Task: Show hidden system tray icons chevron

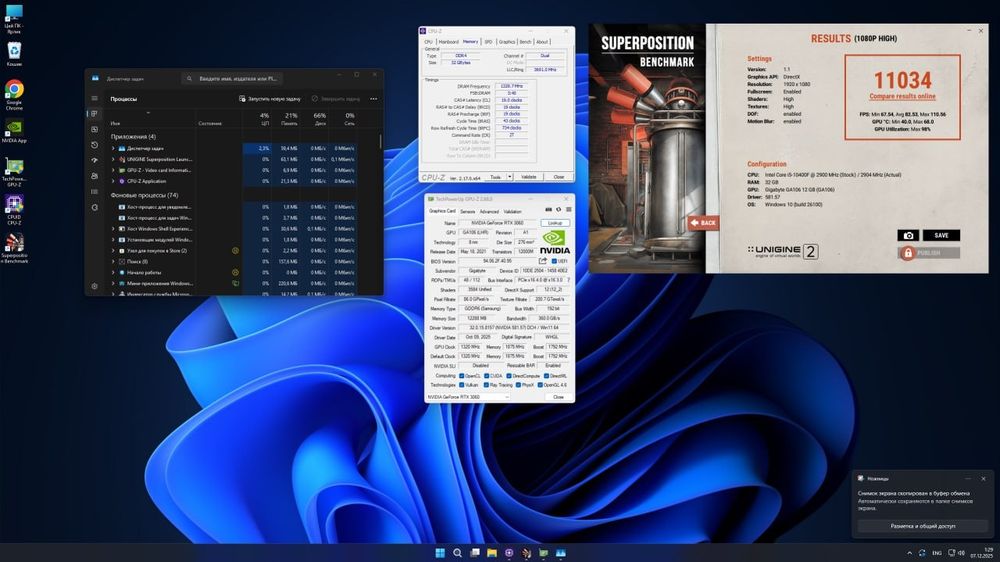Action: (909, 553)
